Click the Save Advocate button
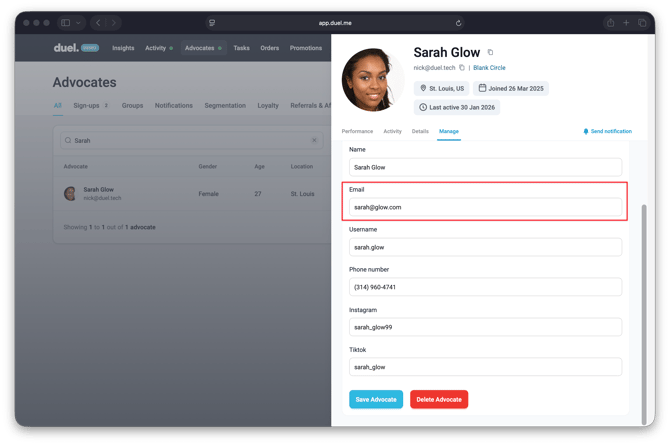Image resolution: width=670 pixels, height=445 pixels. pos(376,399)
